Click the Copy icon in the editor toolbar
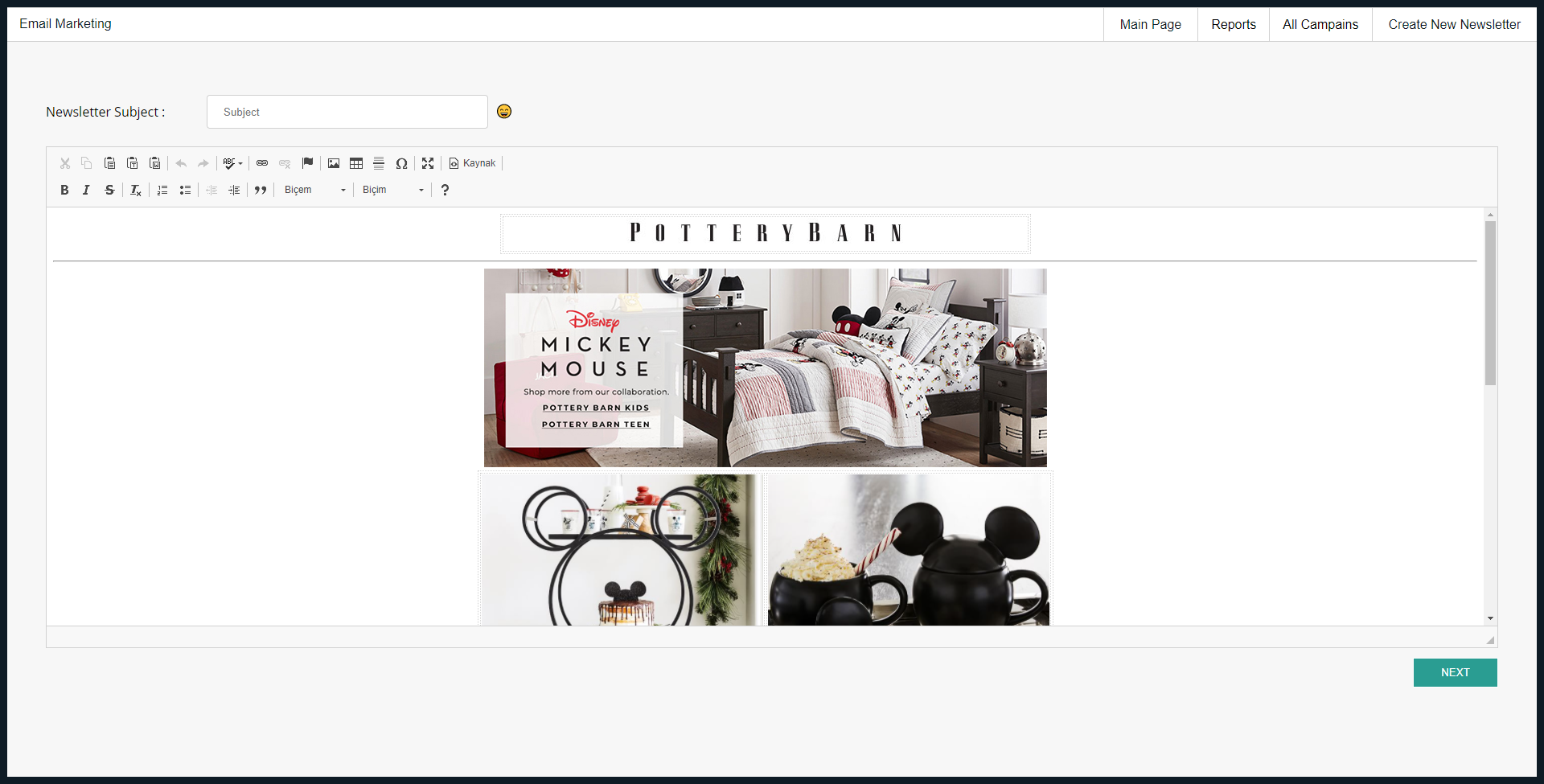This screenshot has width=1544, height=784. click(87, 163)
